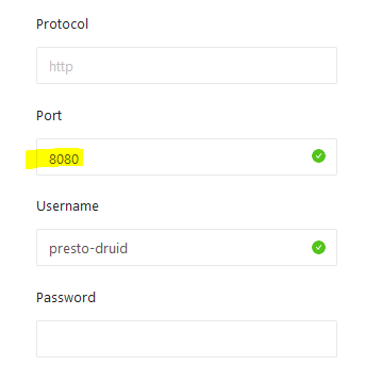Click the green validation icon beside presto-druid
Image resolution: width=365 pixels, height=365 pixels.
tap(319, 247)
